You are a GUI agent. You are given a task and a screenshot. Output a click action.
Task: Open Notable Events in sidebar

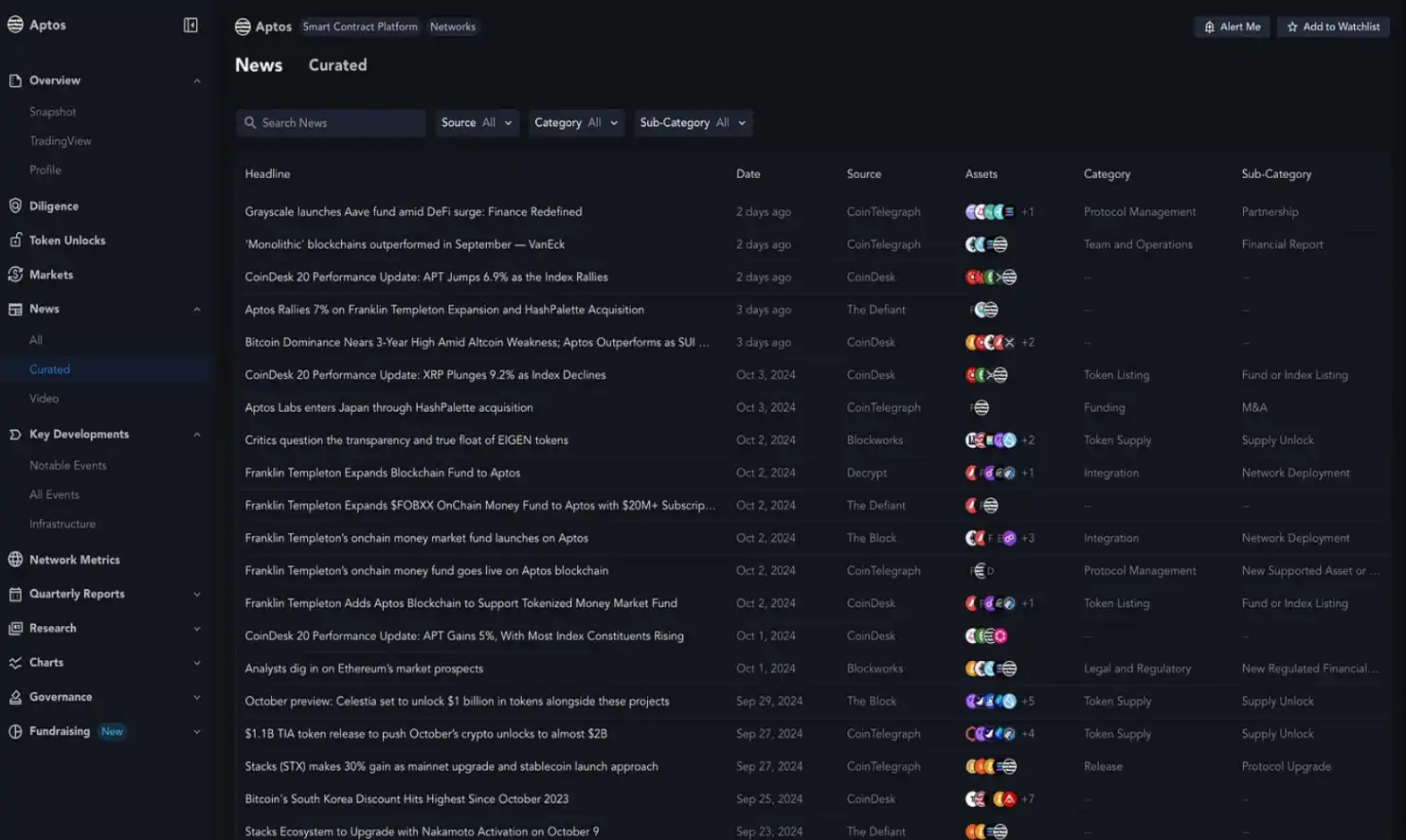[x=67, y=466]
